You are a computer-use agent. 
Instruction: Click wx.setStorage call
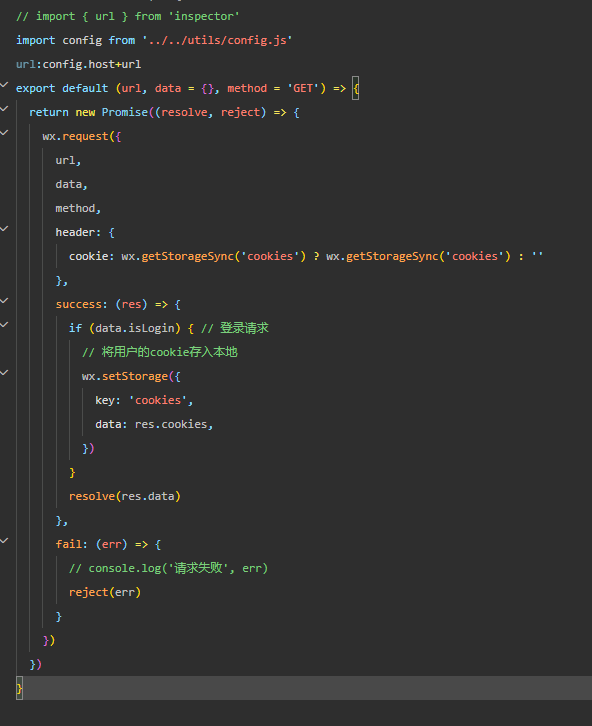(125, 376)
